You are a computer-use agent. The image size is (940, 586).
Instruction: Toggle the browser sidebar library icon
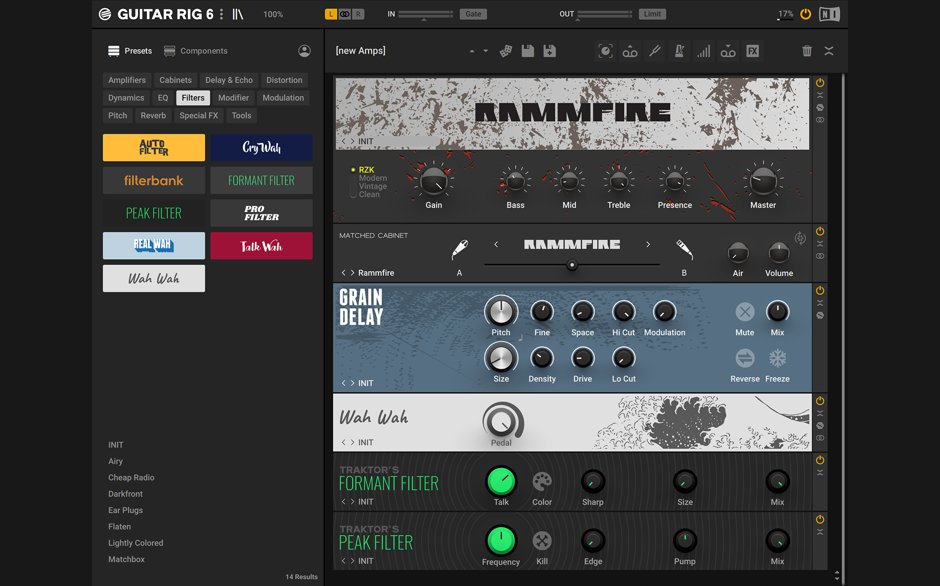pyautogui.click(x=238, y=14)
